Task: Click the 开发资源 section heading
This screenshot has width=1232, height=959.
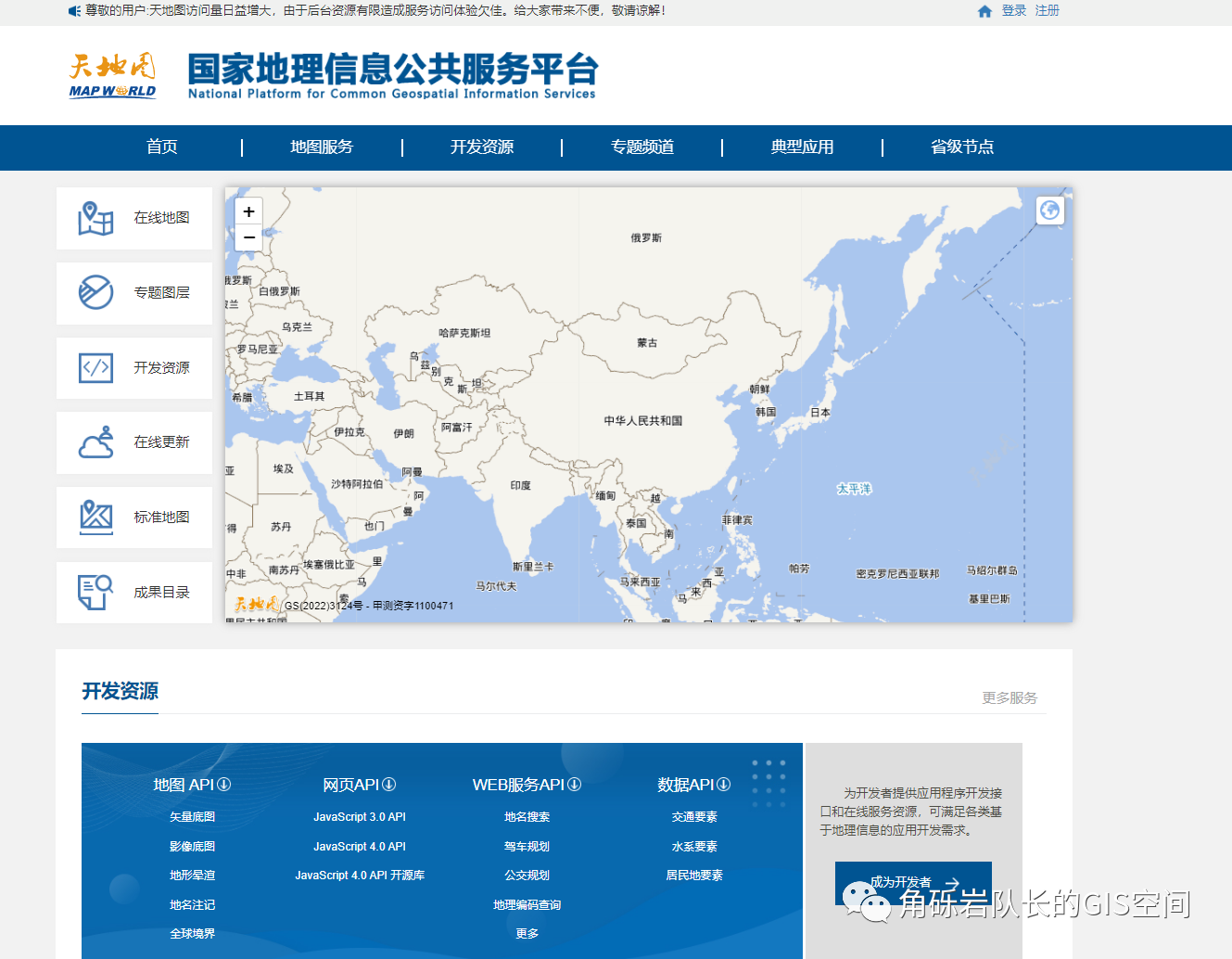Action: (120, 691)
